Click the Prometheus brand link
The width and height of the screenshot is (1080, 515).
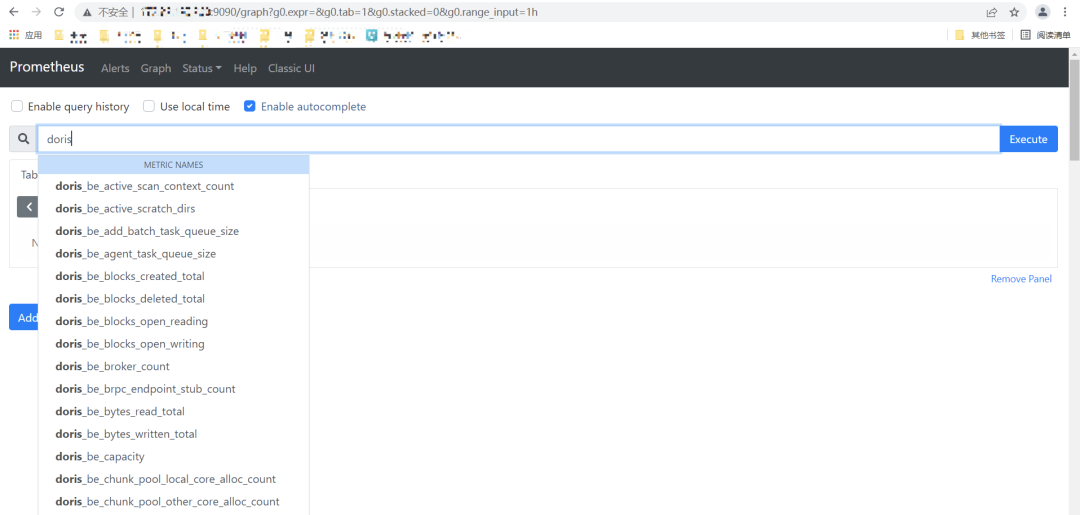[x=47, y=67]
